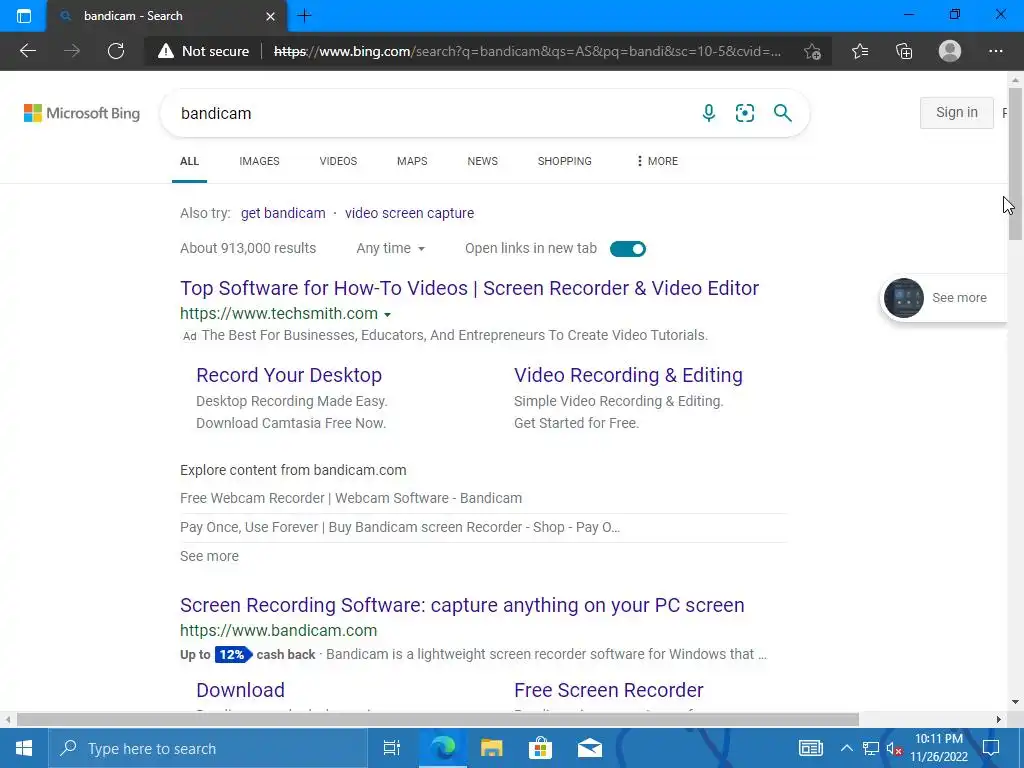
Task: Open Mail app from taskbar
Action: coord(590,748)
